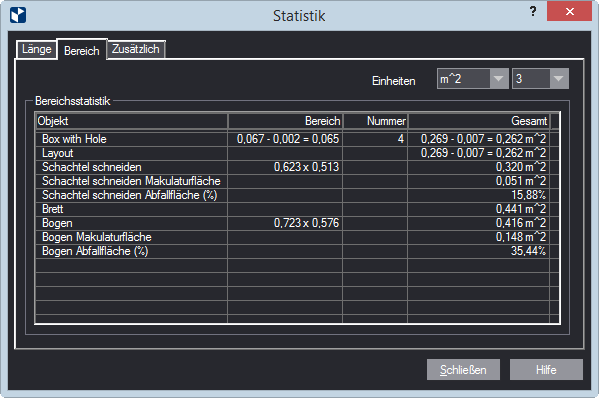Click the Hilfe button
The width and height of the screenshot is (599, 398).
546,369
